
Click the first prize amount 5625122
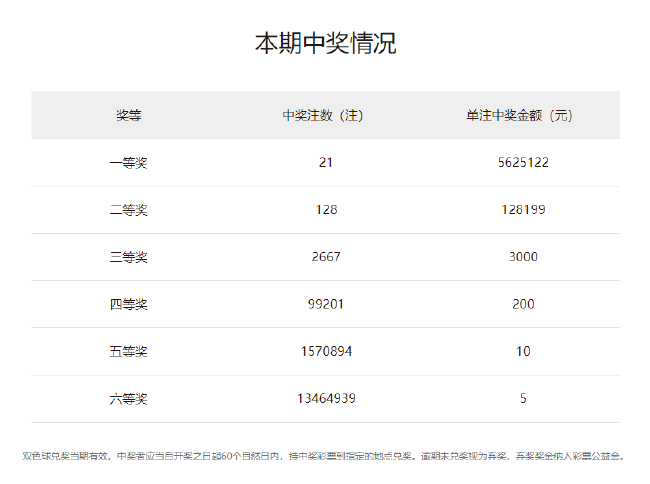click(x=522, y=162)
